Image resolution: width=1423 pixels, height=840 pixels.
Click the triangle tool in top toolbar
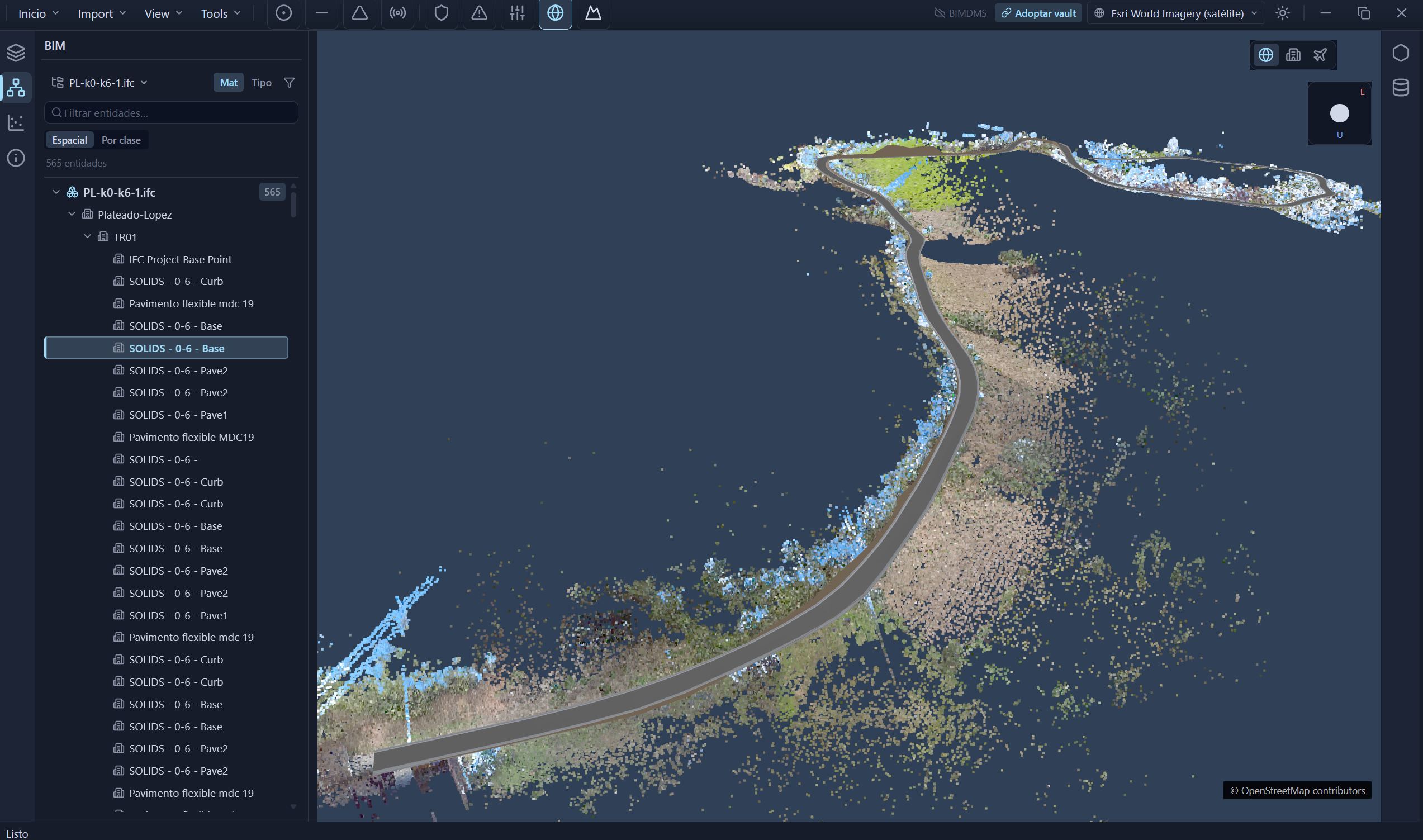(x=359, y=13)
